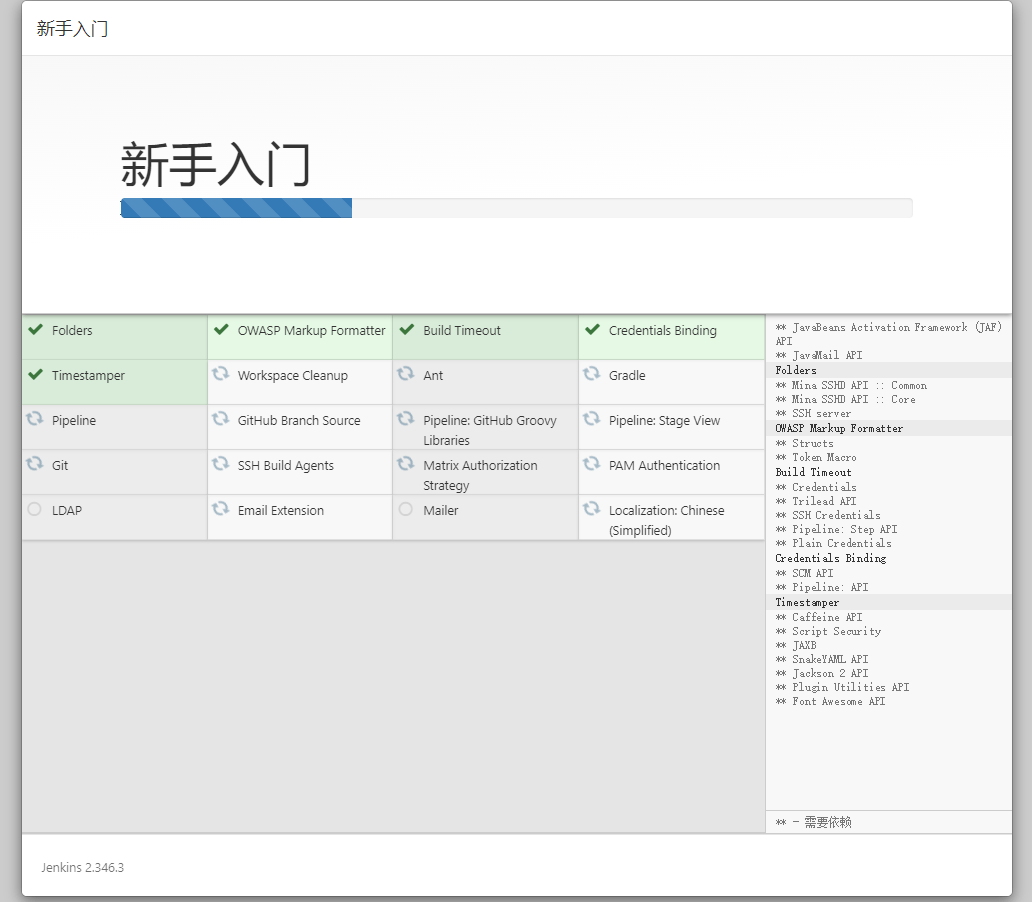1032x902 pixels.
Task: Click the pending circle next to Mailer
Action: (x=405, y=510)
